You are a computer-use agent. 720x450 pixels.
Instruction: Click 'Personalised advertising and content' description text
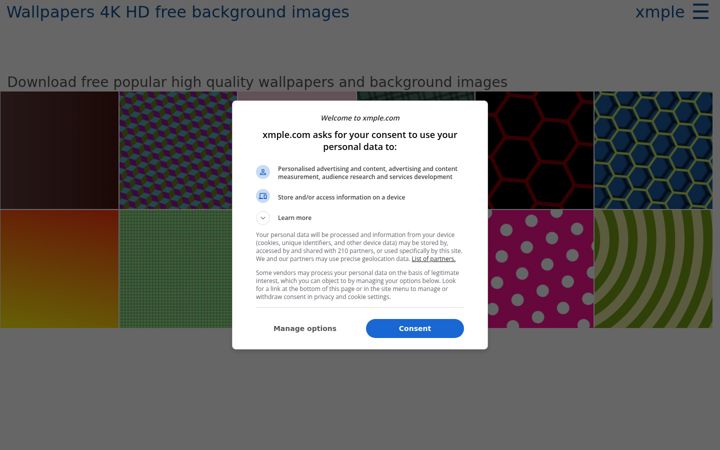[x=367, y=173]
